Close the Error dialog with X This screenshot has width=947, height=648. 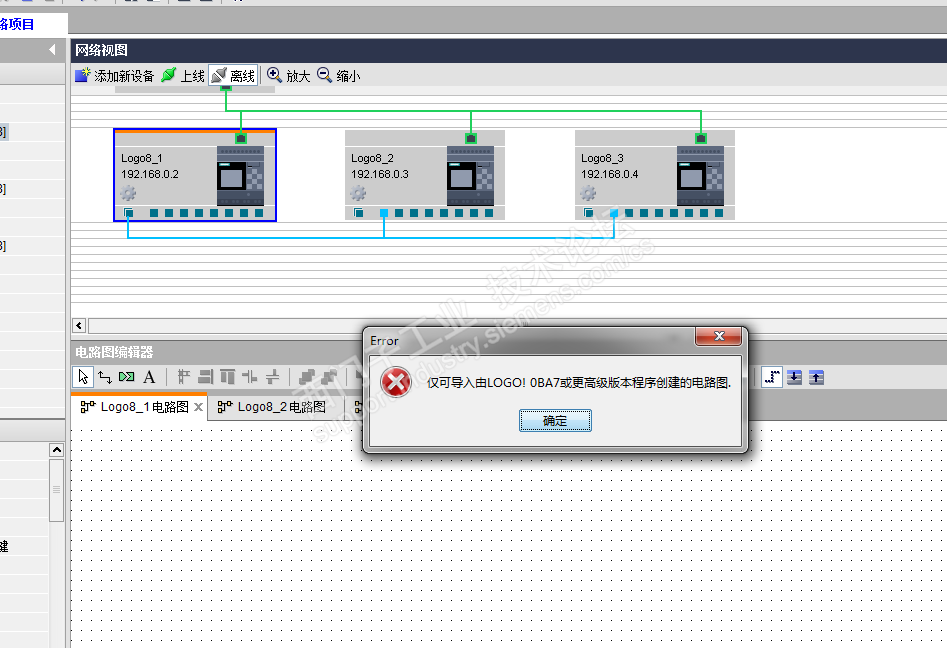[719, 336]
